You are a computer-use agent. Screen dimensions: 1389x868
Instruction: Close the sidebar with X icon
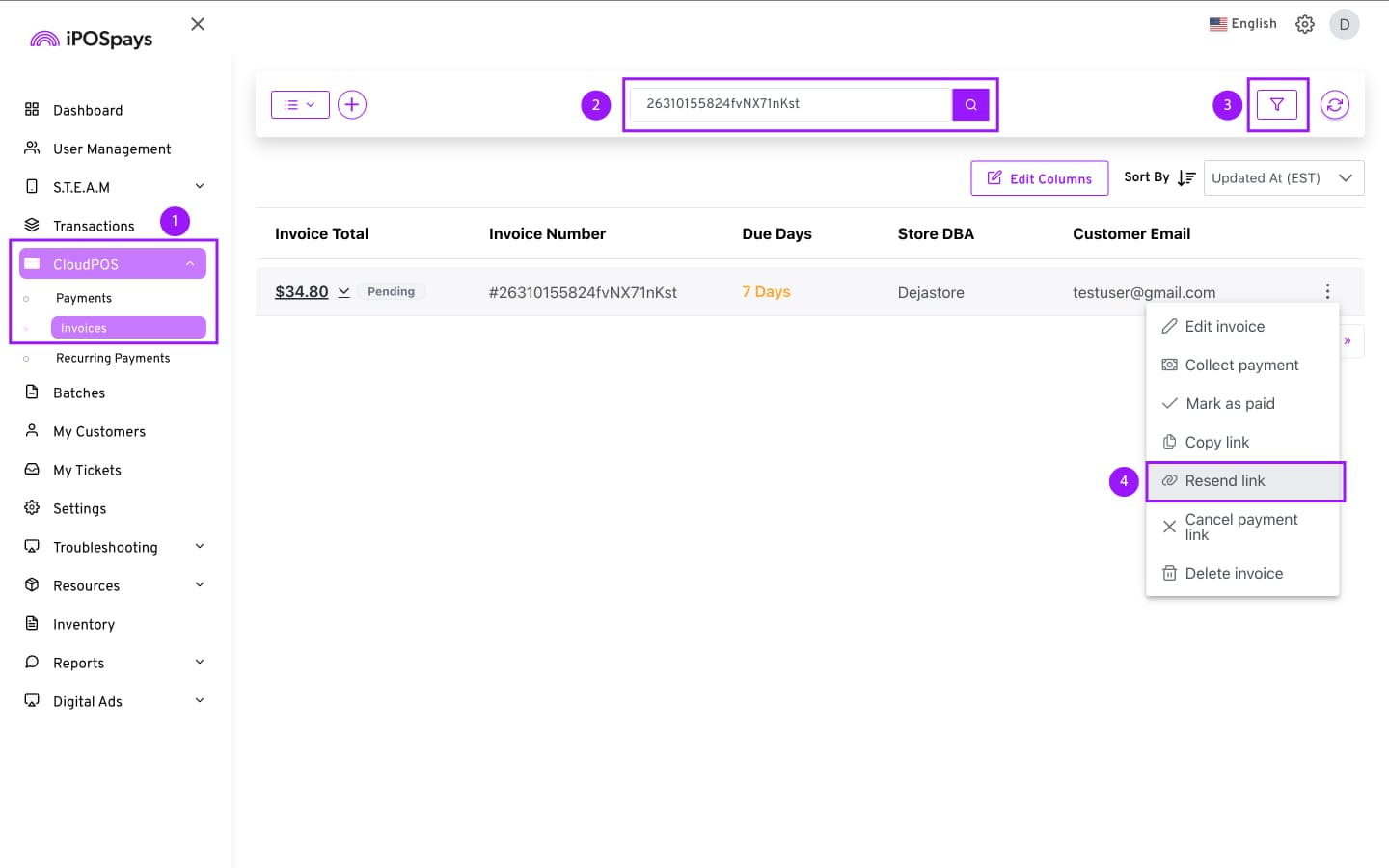pos(198,24)
